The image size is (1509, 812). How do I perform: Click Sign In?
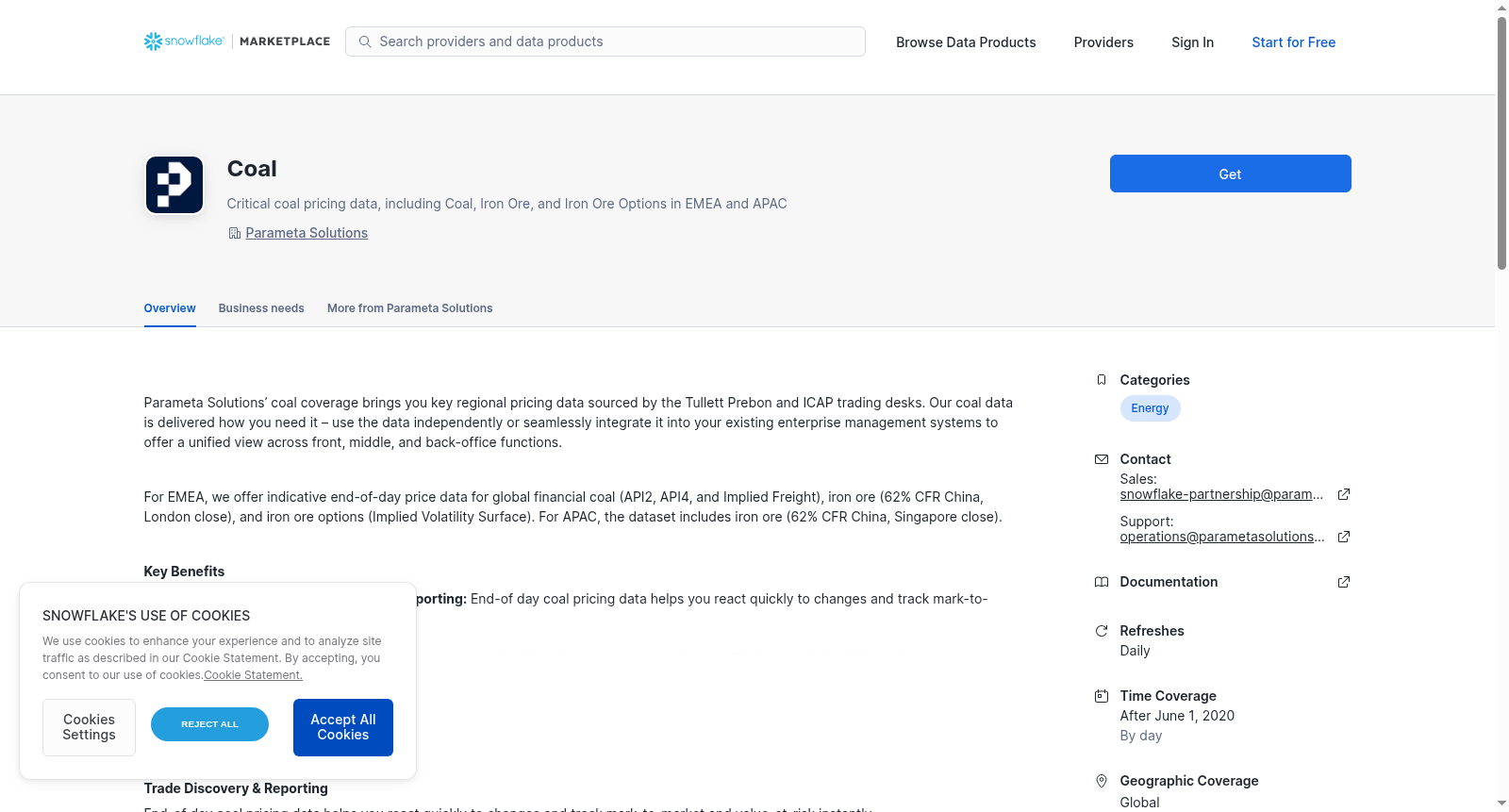point(1192,42)
